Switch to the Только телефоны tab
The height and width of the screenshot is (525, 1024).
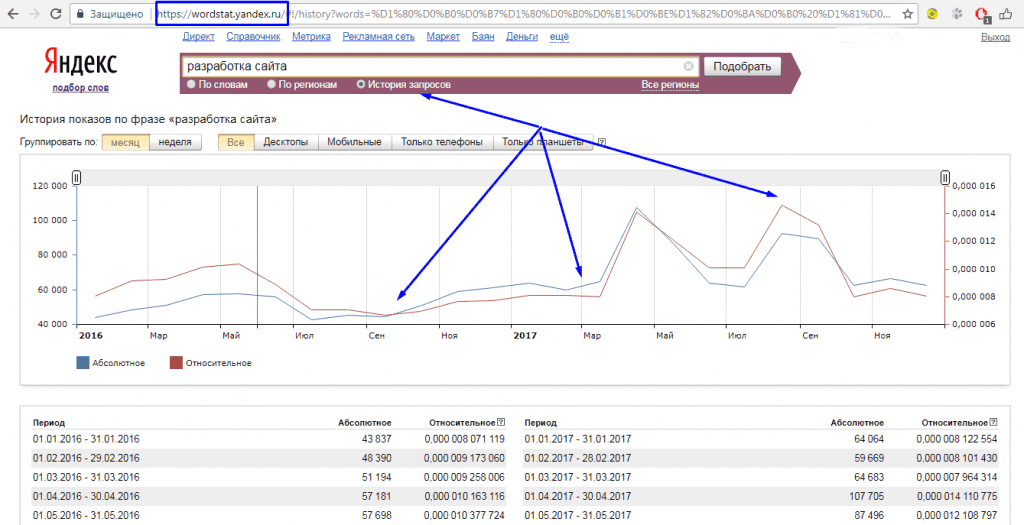(x=441, y=142)
